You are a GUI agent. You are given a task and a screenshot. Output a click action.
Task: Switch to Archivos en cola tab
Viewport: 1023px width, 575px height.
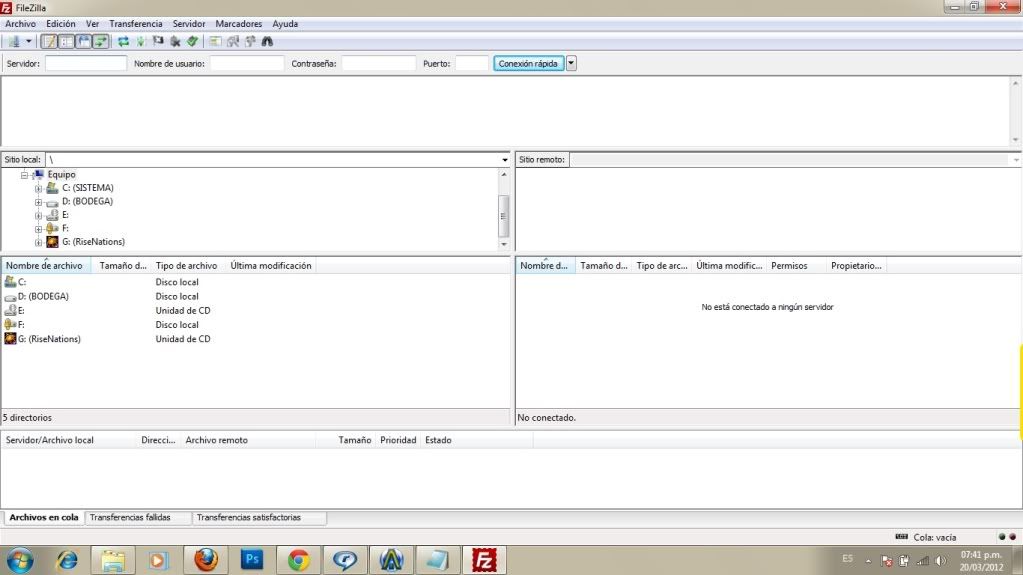click(44, 518)
